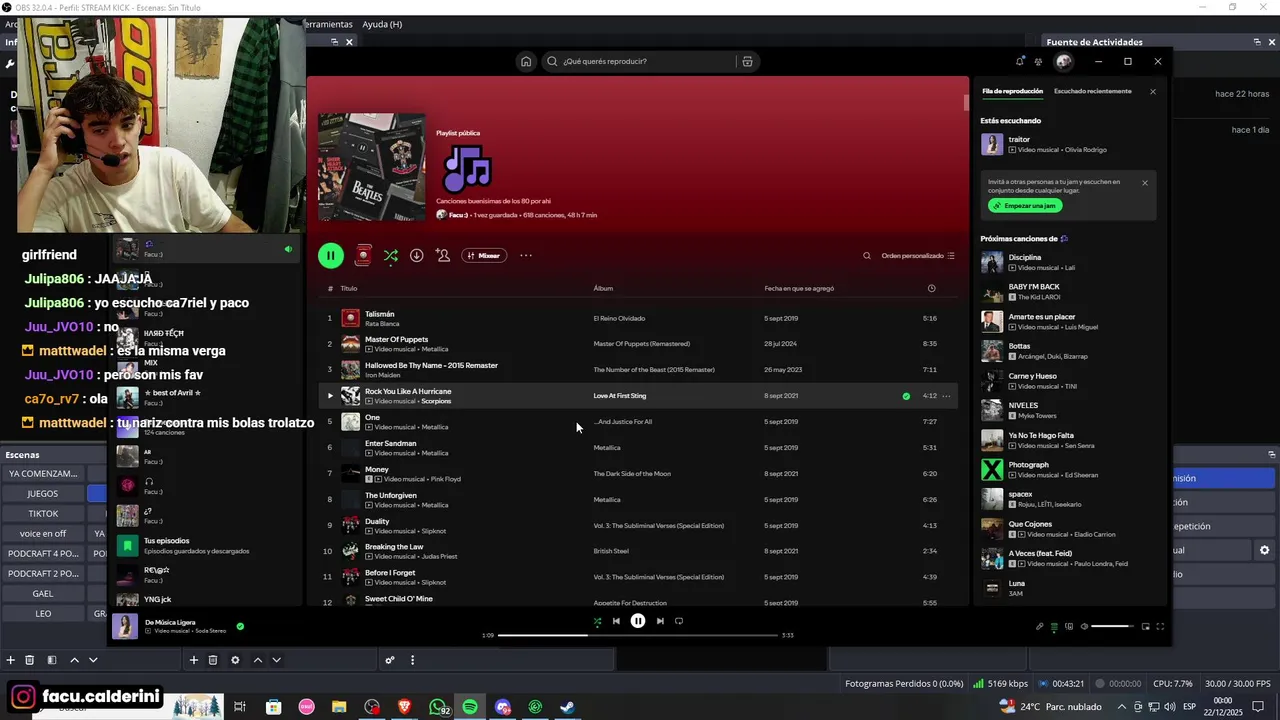Adjust the Spotify volume slider

(1112, 627)
